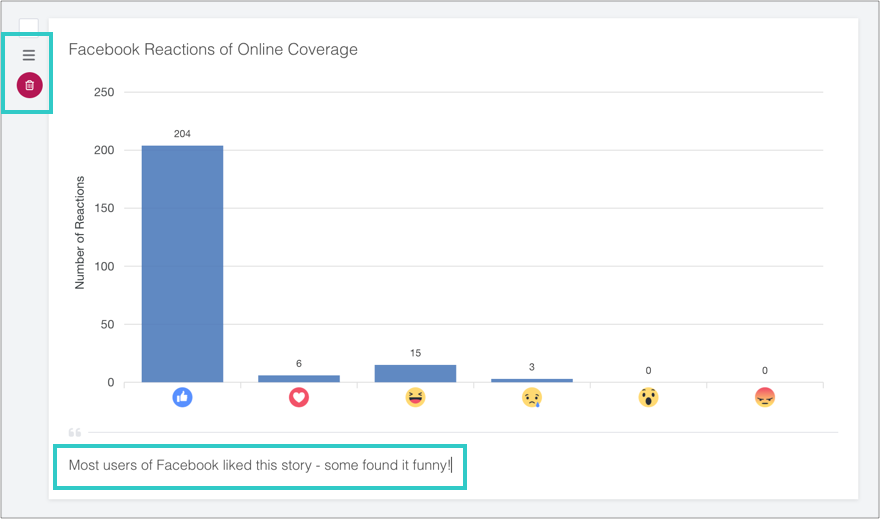Viewport: 880px width, 519px height.
Task: Click the Number of Reactions axis label
Action: click(80, 232)
